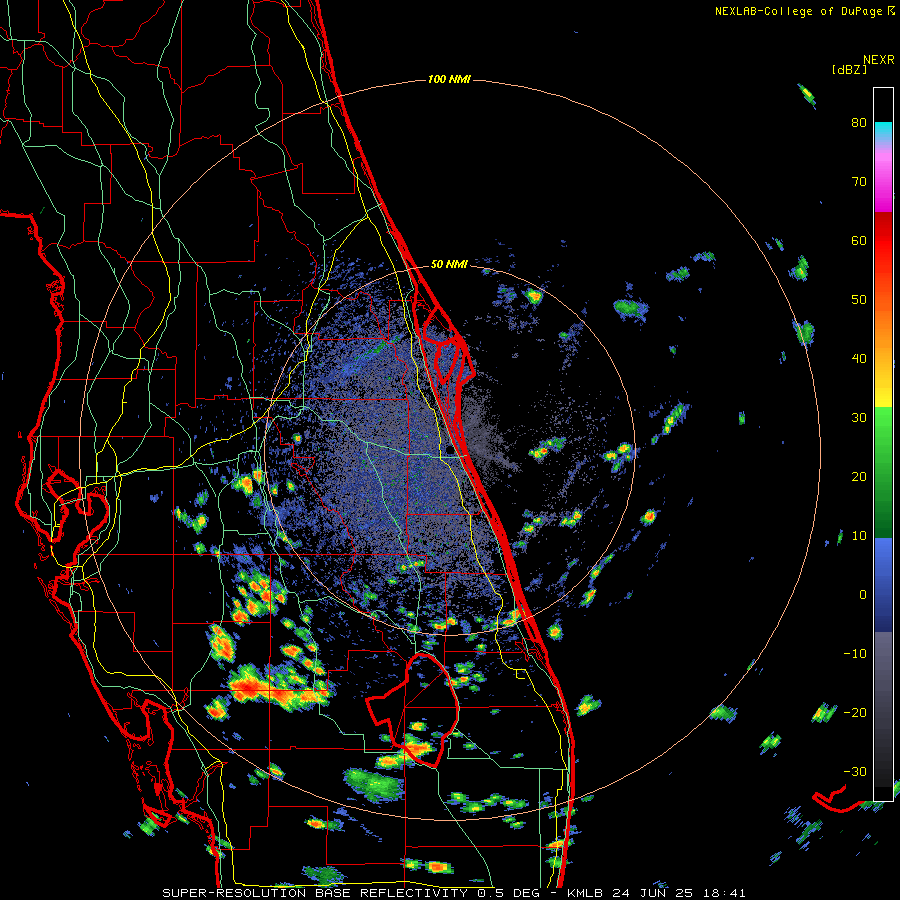The height and width of the screenshot is (900, 900).
Task: Click the -10 value on the dBZ scale
Action: click(855, 654)
